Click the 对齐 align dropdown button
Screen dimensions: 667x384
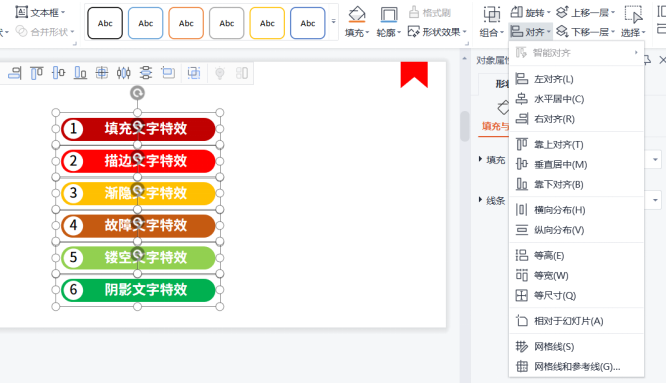click(x=530, y=32)
